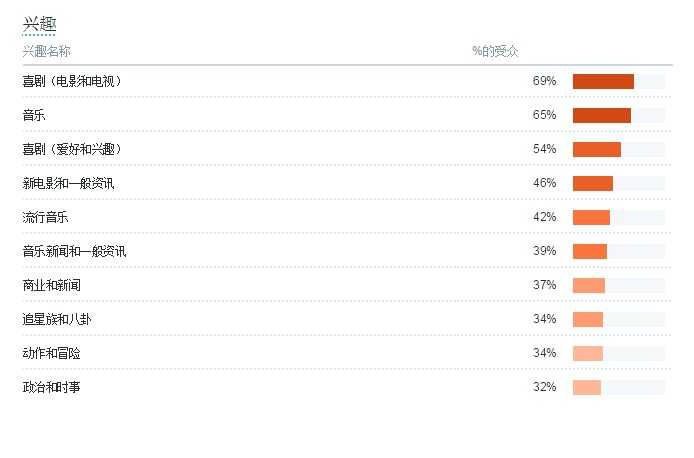Click the 音乐新闻和一般资讯 label
Screen dimensions: 694x458
tap(74, 251)
